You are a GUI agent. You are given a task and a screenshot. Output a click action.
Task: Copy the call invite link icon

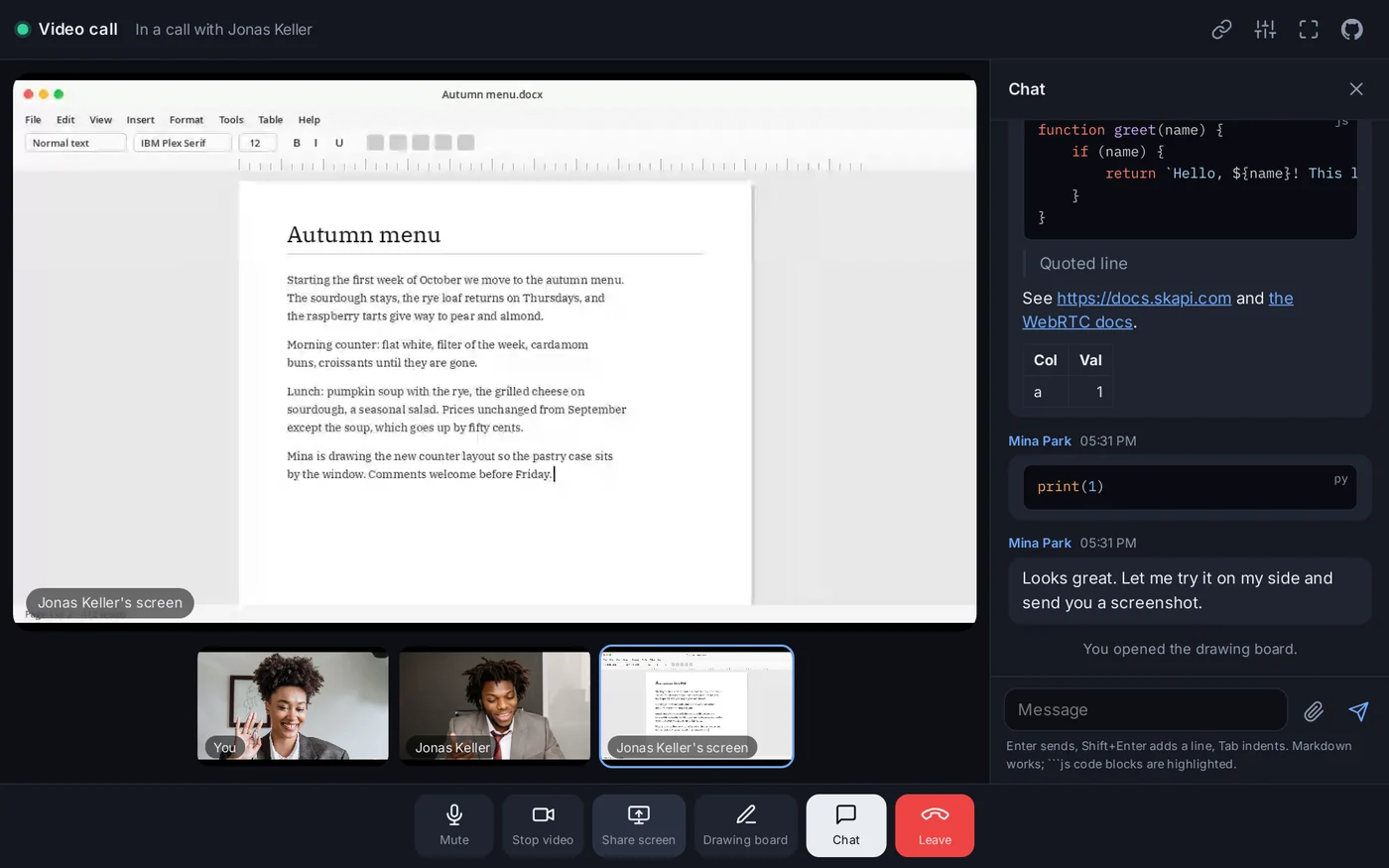pyautogui.click(x=1221, y=30)
